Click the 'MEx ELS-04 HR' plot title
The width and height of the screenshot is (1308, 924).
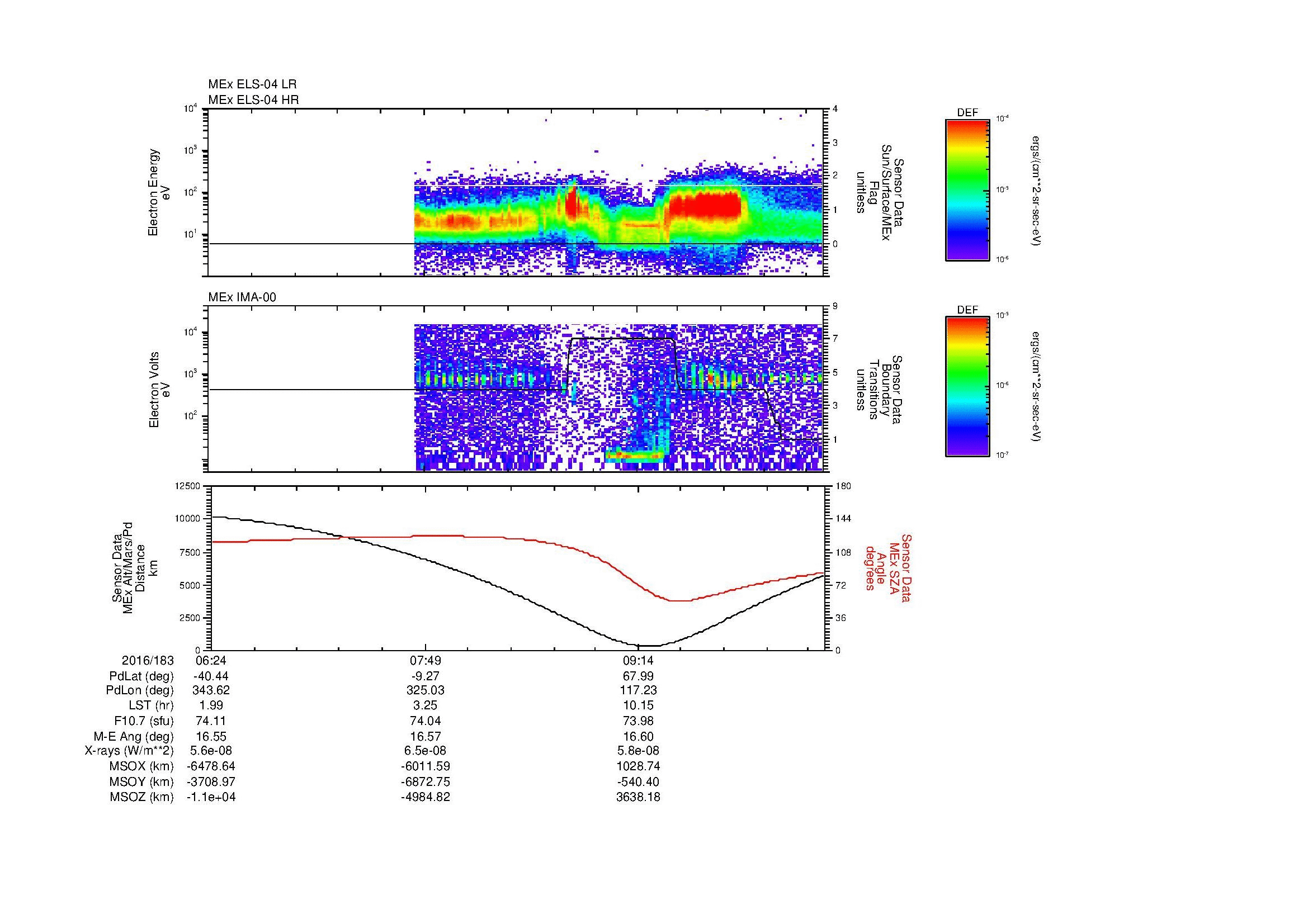pos(253,100)
